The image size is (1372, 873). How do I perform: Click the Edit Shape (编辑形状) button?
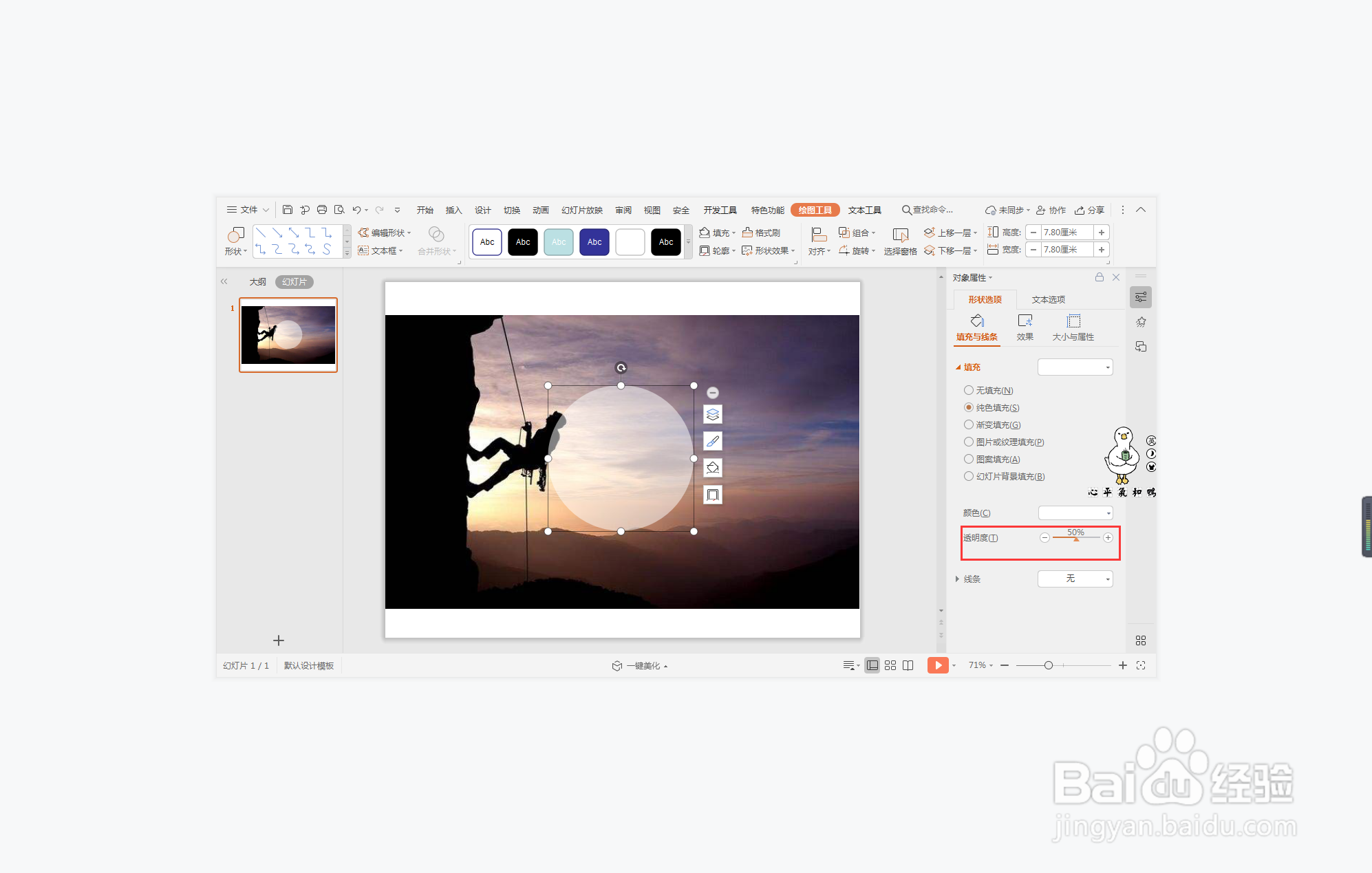coord(384,233)
